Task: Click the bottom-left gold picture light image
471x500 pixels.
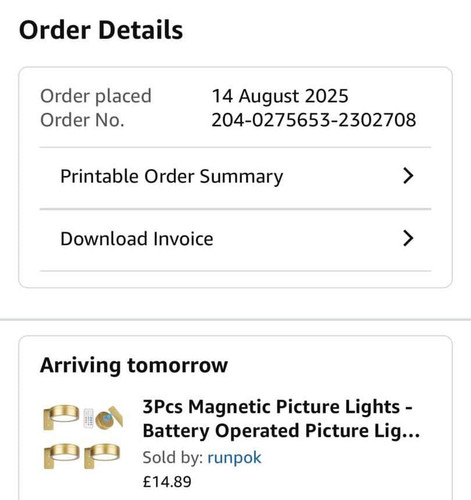Action: 62,456
